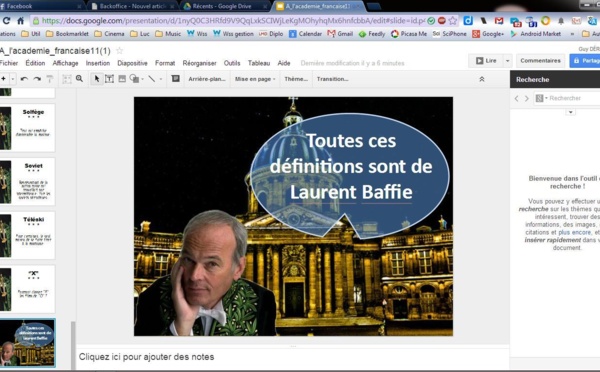Image resolution: width=600 pixels, height=372 pixels.
Task: Click the address bar URL
Action: click(x=233, y=21)
